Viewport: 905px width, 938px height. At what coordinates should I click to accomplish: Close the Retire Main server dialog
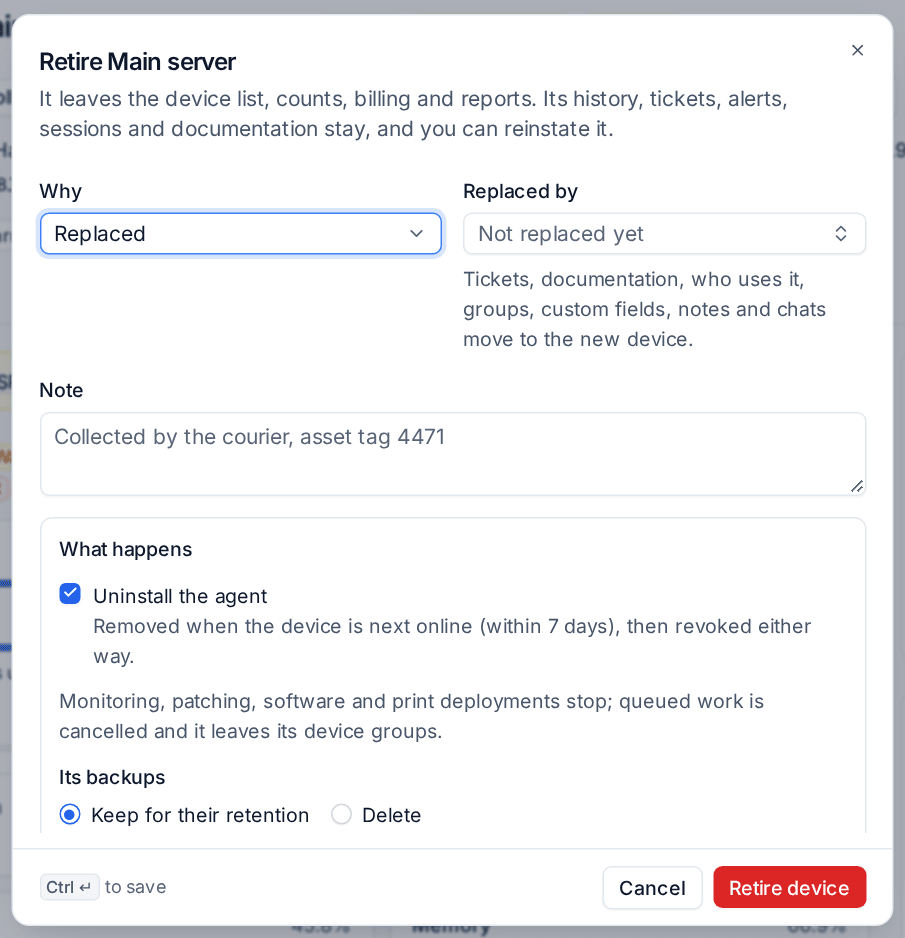point(857,50)
